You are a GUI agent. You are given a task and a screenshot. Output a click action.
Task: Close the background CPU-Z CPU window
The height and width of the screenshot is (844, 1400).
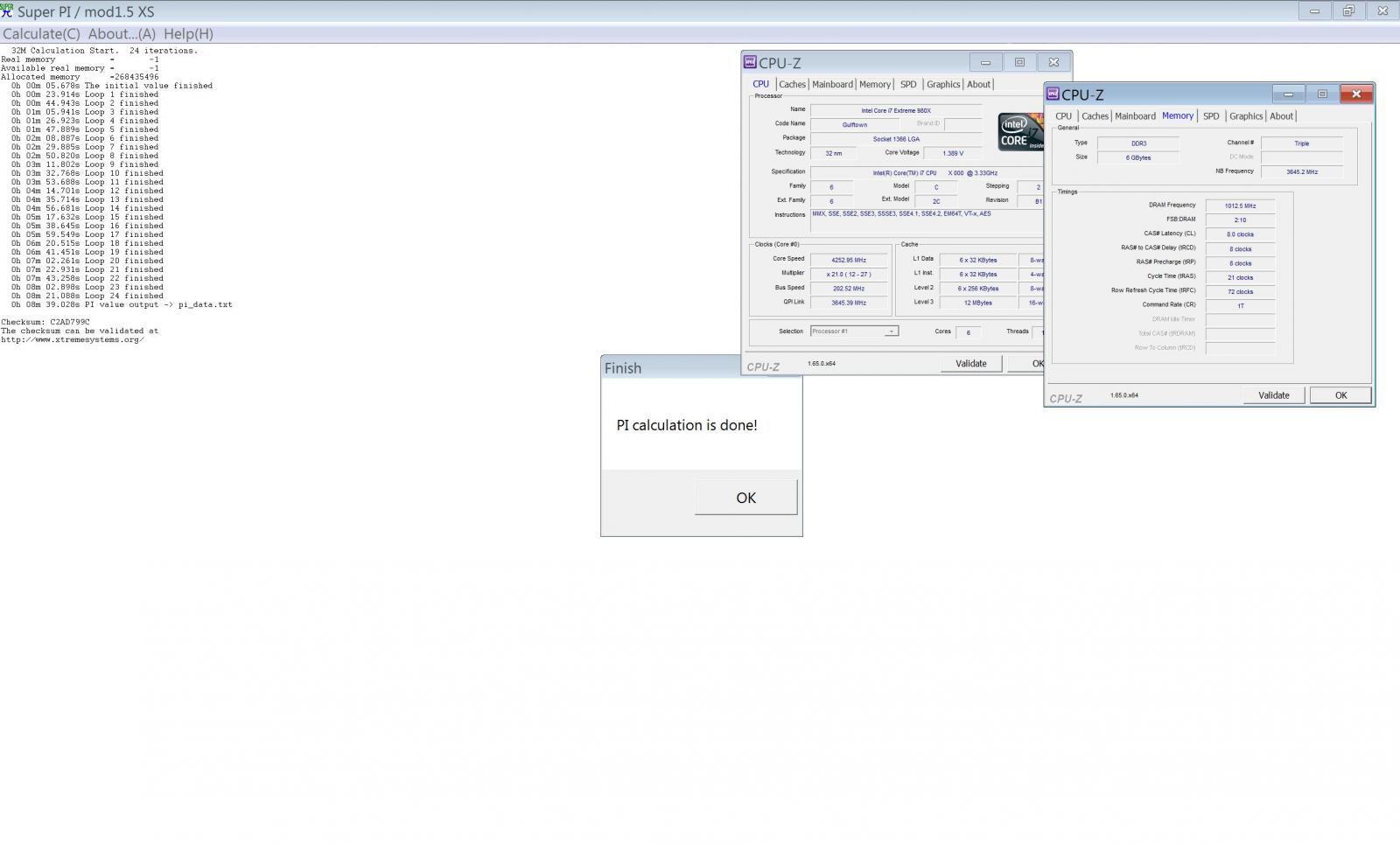click(x=1053, y=62)
